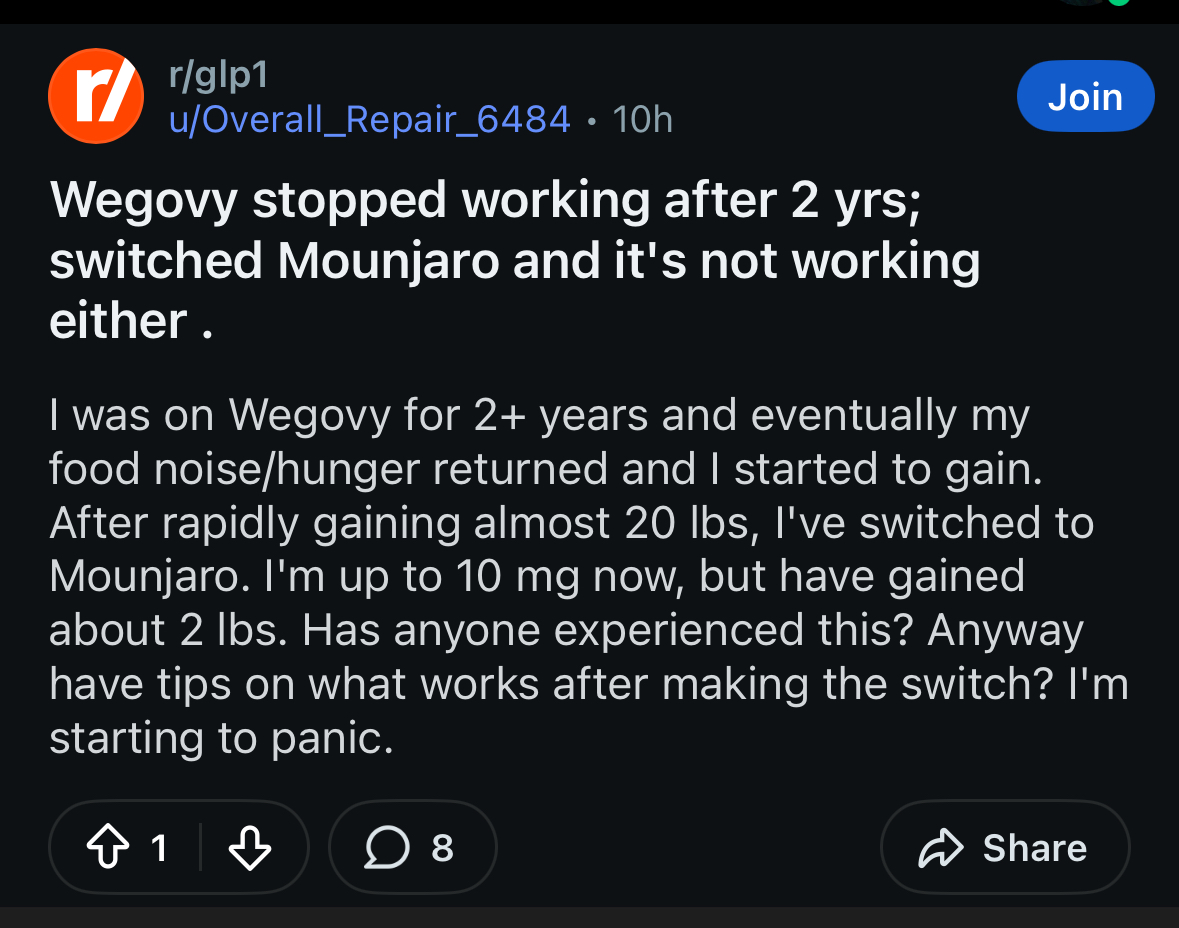This screenshot has height=928, width=1179.
Task: View u/Overall_Repair_6484's profile
Action: [370, 120]
